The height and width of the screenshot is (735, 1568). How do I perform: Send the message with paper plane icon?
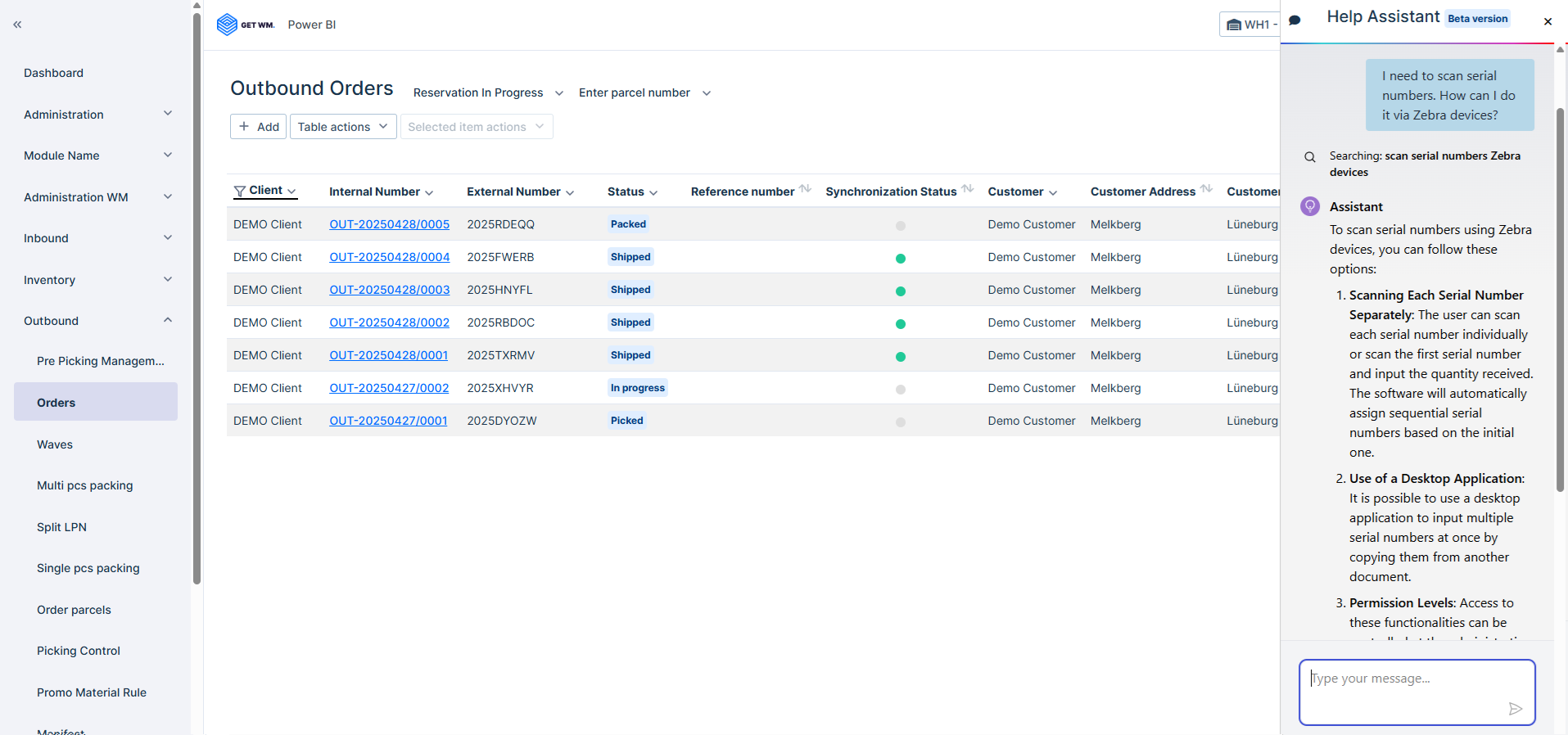click(x=1516, y=709)
